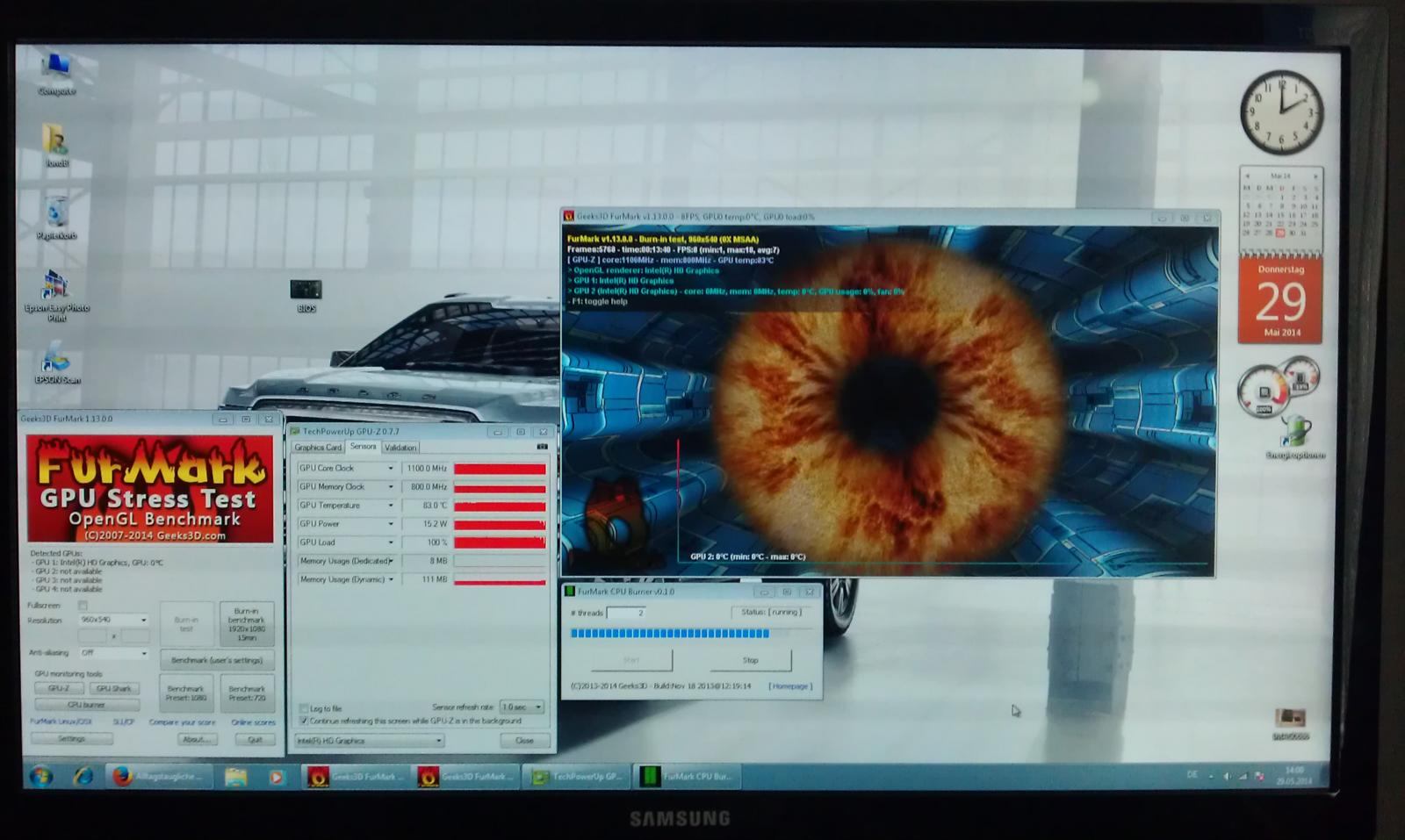Click the Windows Start orb
Image resolution: width=1405 pixels, height=840 pixels.
point(40,776)
